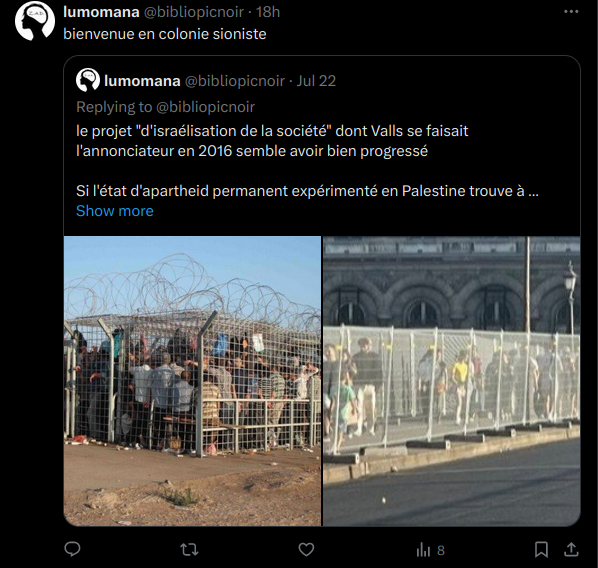The width and height of the screenshot is (598, 568).
Task: Open view analytics bar chart icon
Action: coord(423,550)
